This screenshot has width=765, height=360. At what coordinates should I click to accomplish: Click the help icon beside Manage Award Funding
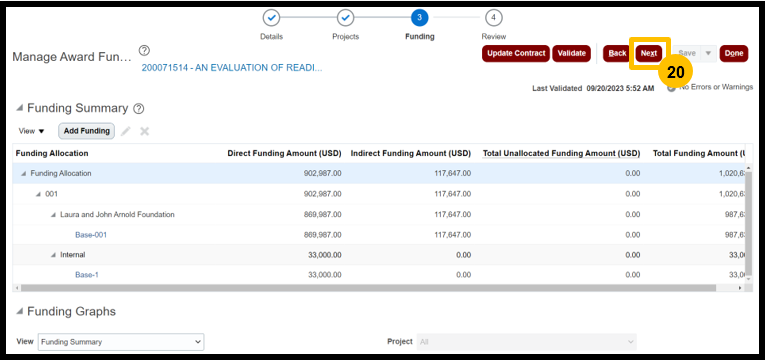tap(144, 50)
